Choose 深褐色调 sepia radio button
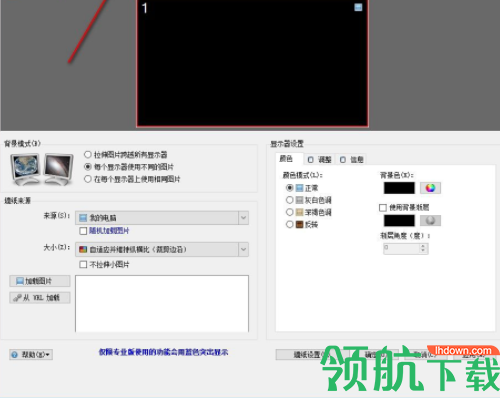 pos(290,212)
